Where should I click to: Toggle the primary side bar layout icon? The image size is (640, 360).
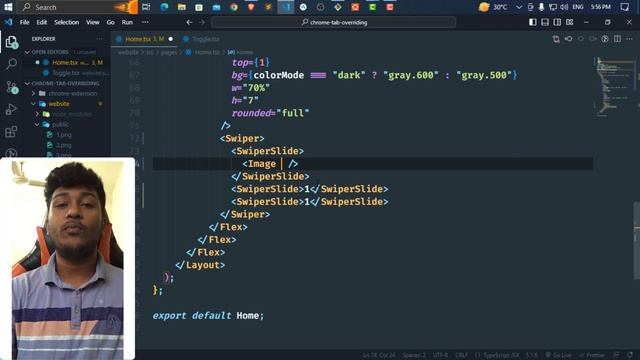(x=533, y=22)
